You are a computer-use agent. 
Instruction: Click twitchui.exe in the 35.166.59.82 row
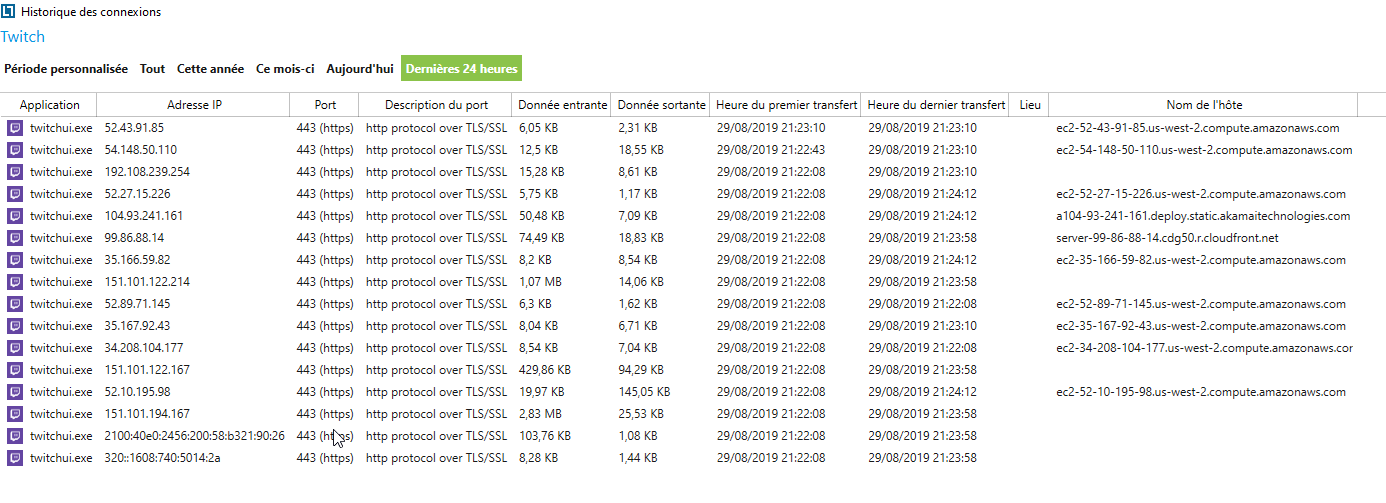pyautogui.click(x=62, y=260)
